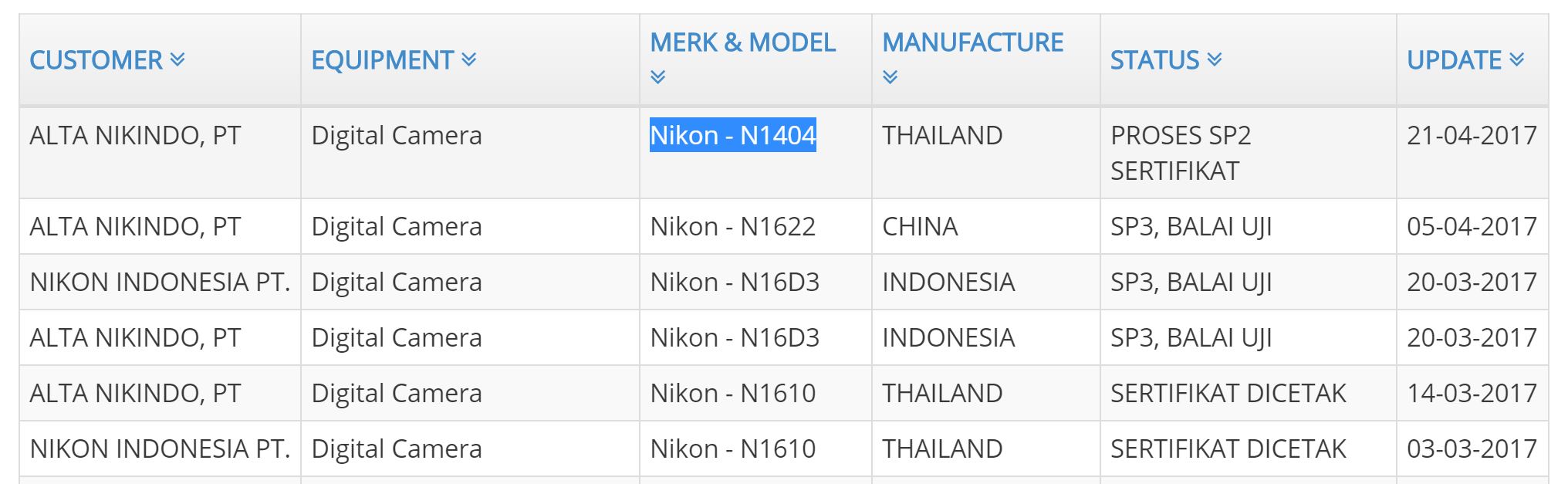This screenshot has height=484, width=1568.
Task: Sort by MANUFACTURE header text
Action: pos(972,42)
